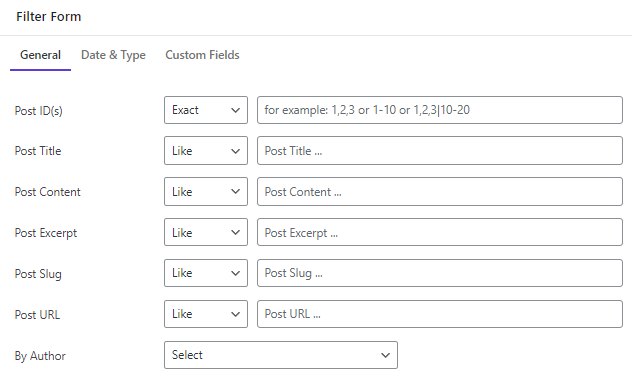Open the Custom Fields tab
This screenshot has width=632, height=381.
coord(202,55)
